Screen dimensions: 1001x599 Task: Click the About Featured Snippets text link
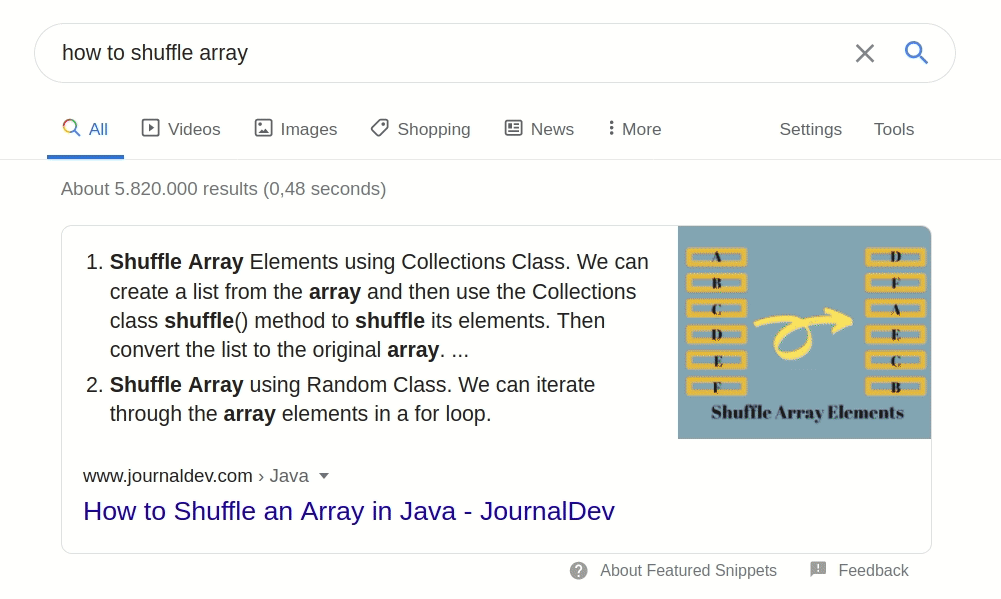point(688,571)
